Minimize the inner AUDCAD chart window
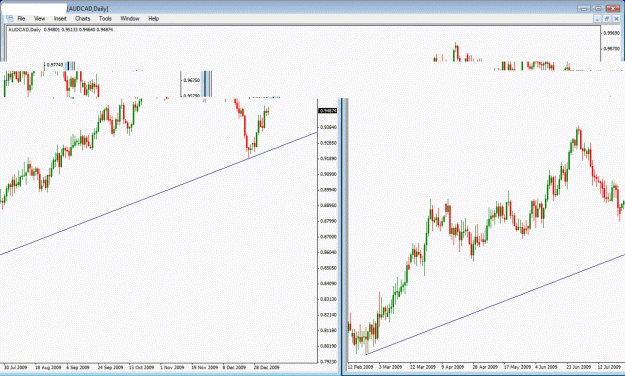The width and height of the screenshot is (625, 376). click(597, 19)
